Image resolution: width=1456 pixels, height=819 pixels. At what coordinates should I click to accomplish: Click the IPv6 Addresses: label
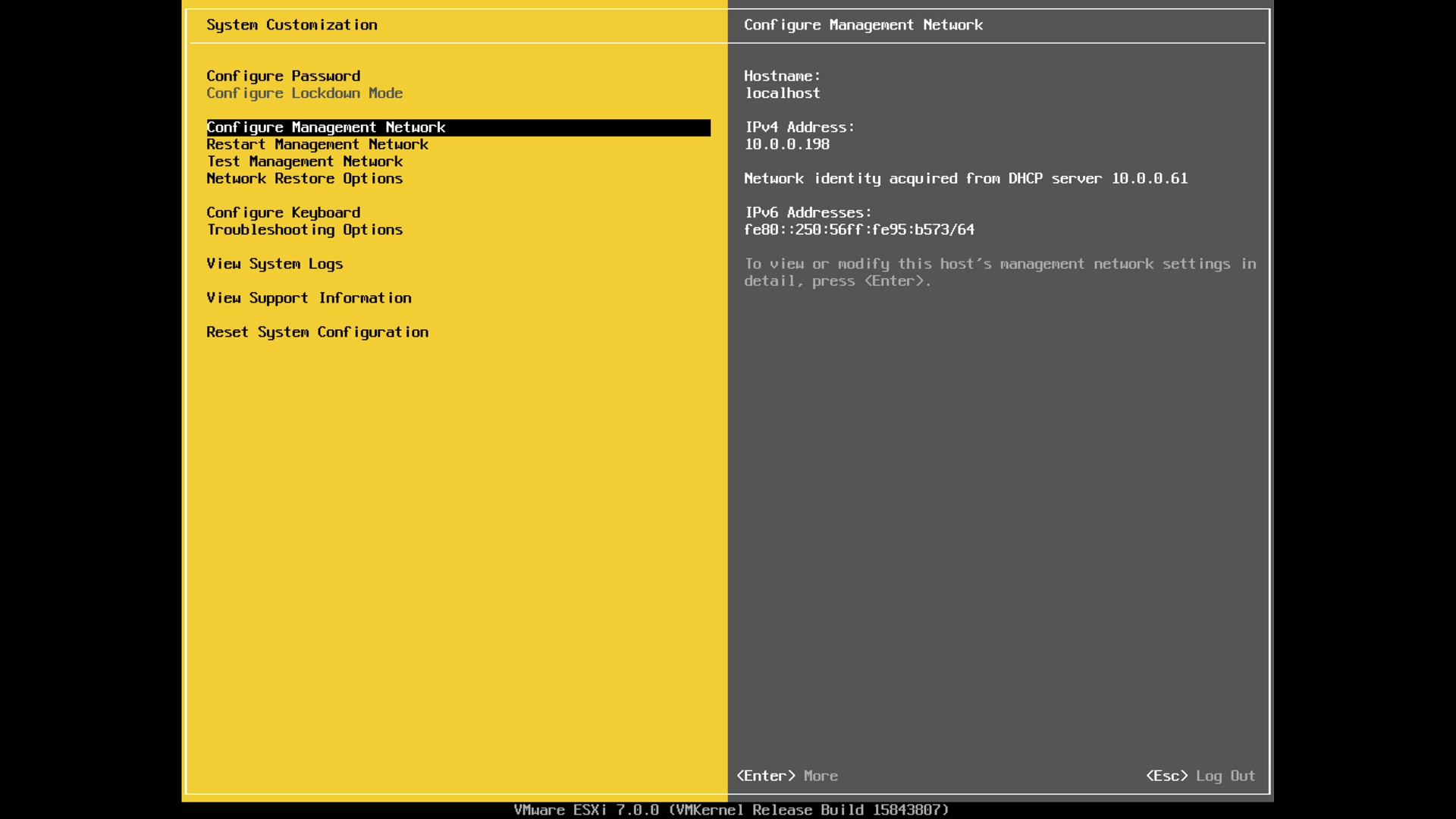tap(808, 212)
